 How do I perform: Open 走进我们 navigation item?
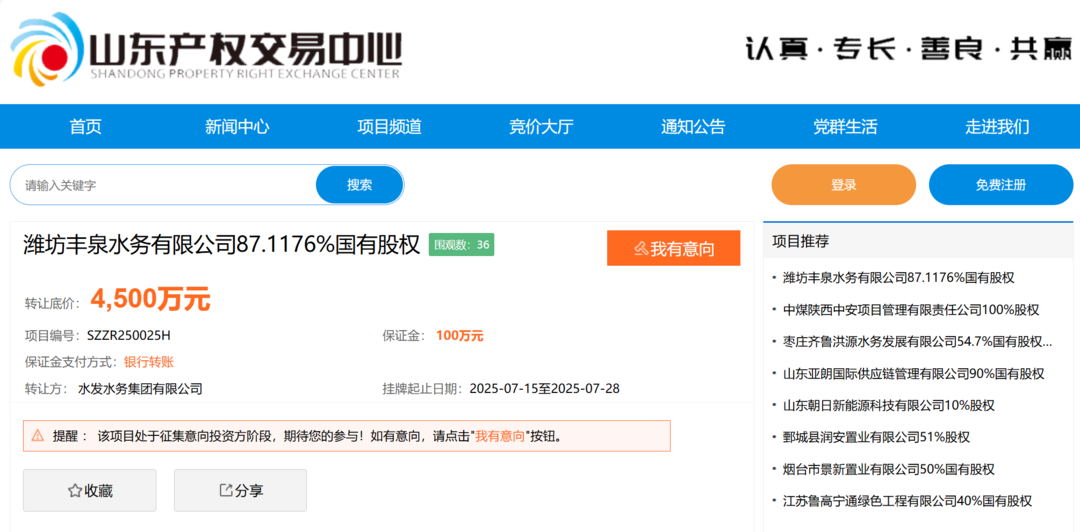click(x=997, y=127)
